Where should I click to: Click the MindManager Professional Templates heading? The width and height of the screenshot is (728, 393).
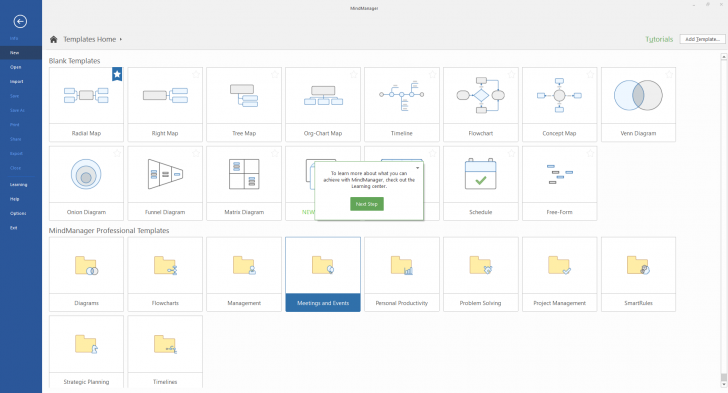click(109, 230)
